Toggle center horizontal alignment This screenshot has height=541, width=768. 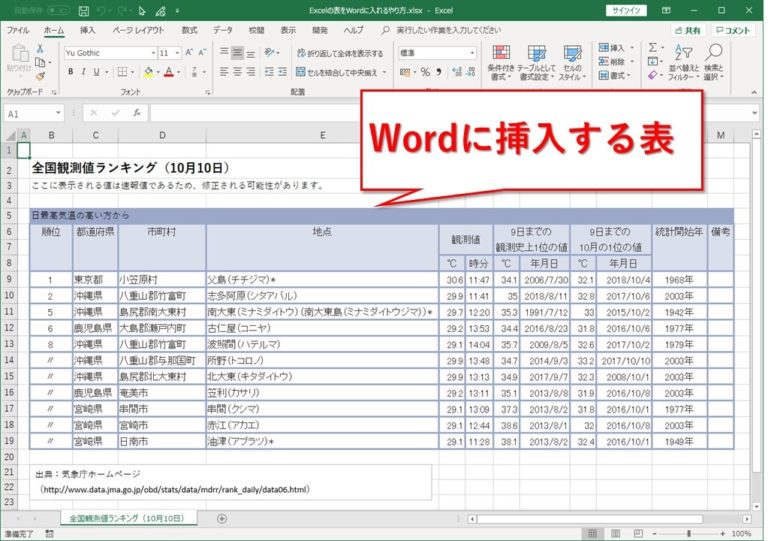click(x=238, y=72)
